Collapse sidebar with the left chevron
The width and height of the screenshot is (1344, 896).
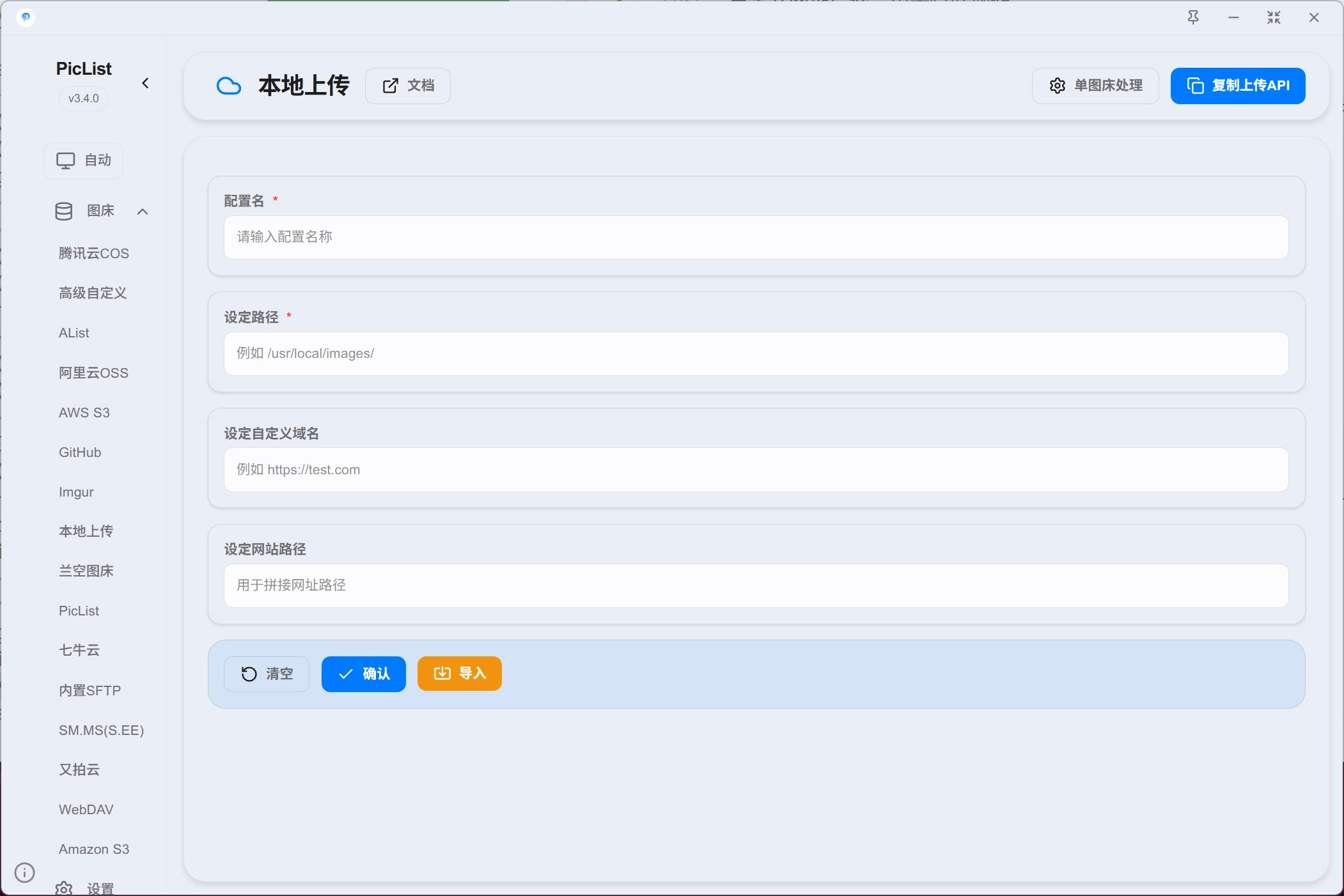[145, 83]
